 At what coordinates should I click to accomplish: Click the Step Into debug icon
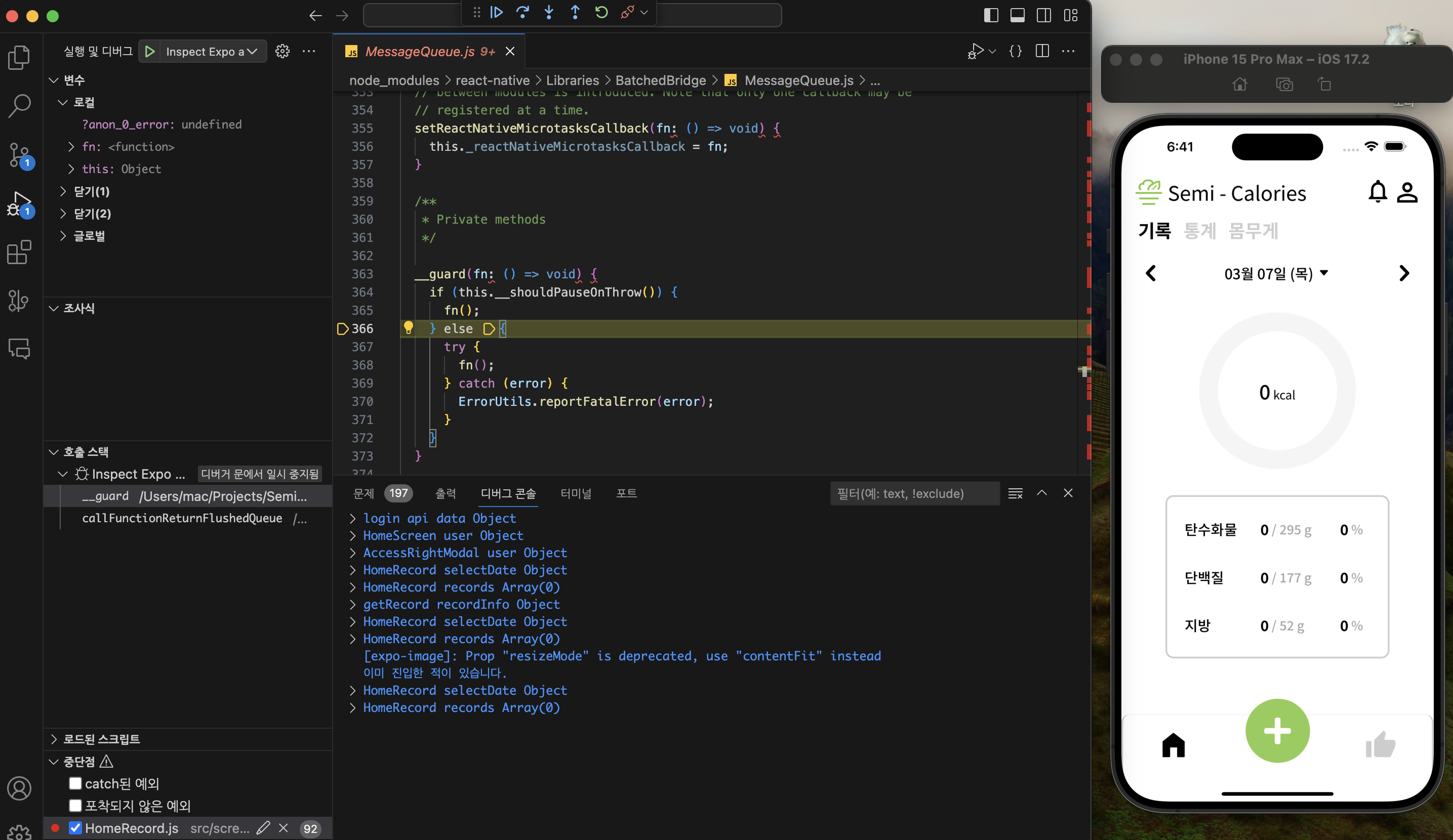(x=549, y=12)
